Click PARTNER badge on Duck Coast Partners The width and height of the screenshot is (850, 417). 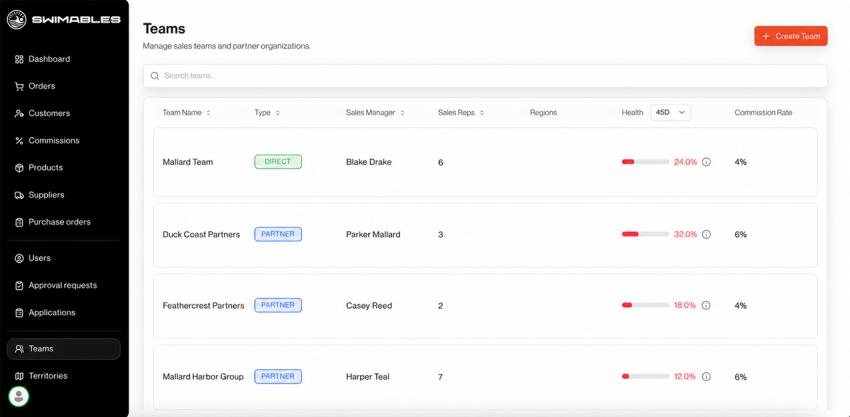pyautogui.click(x=278, y=234)
